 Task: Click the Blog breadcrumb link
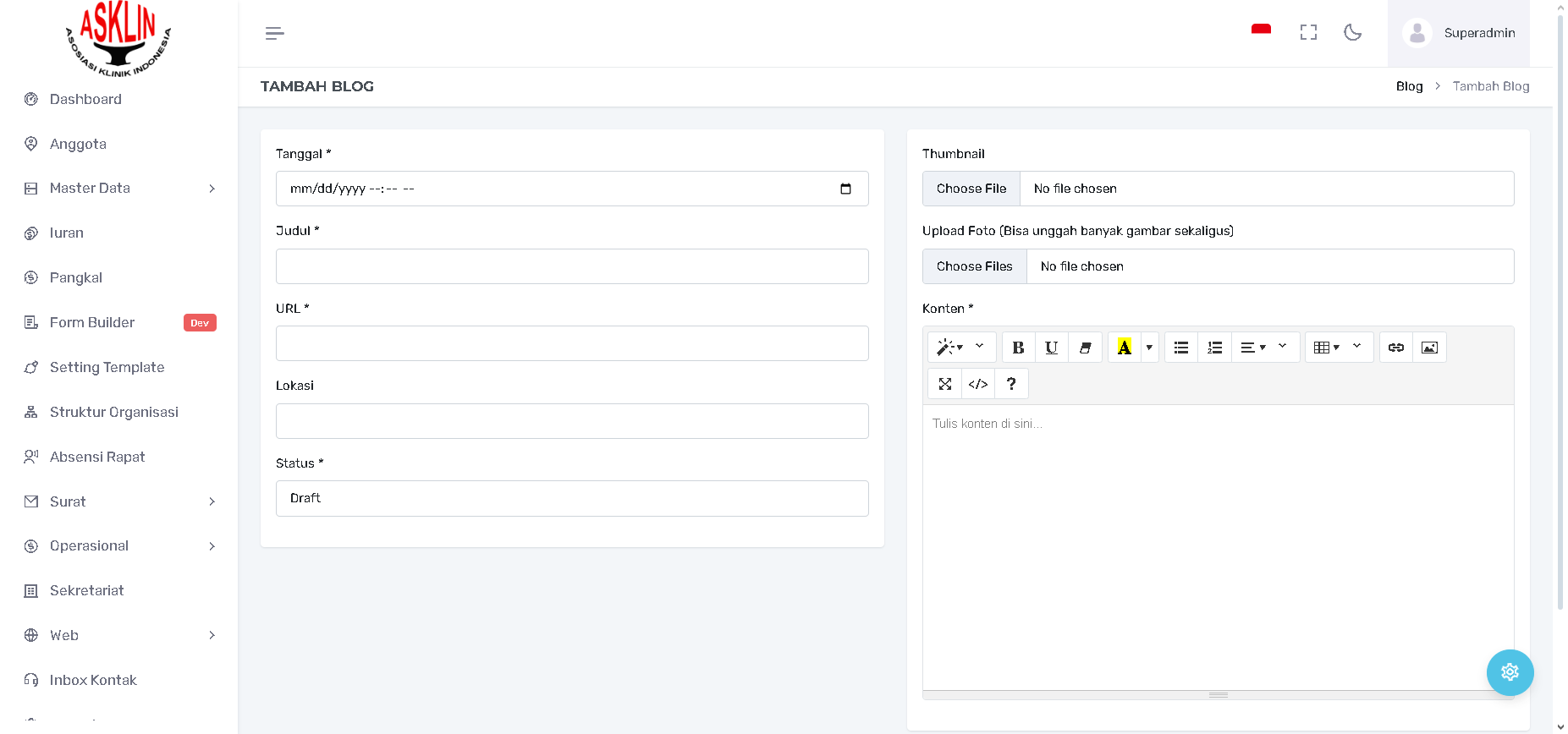[1409, 86]
